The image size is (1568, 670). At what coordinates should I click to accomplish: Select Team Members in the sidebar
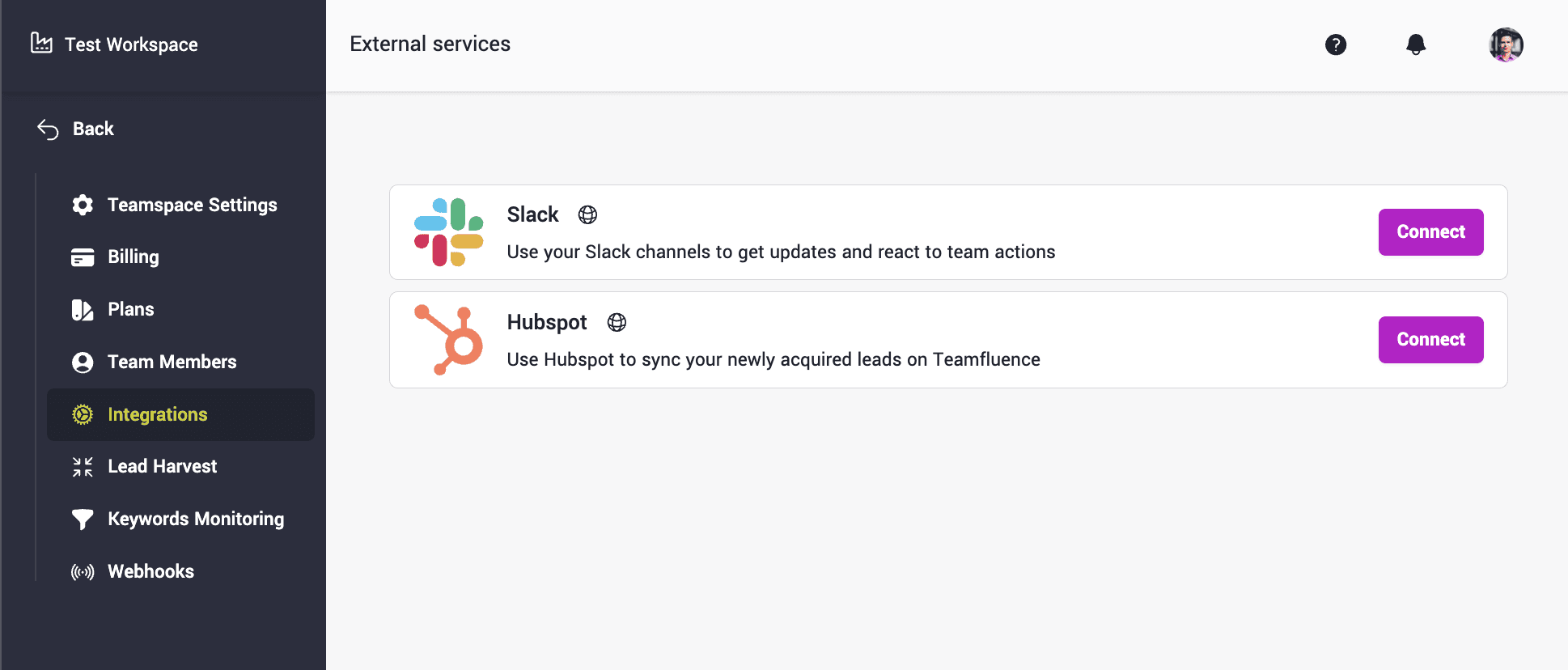172,362
